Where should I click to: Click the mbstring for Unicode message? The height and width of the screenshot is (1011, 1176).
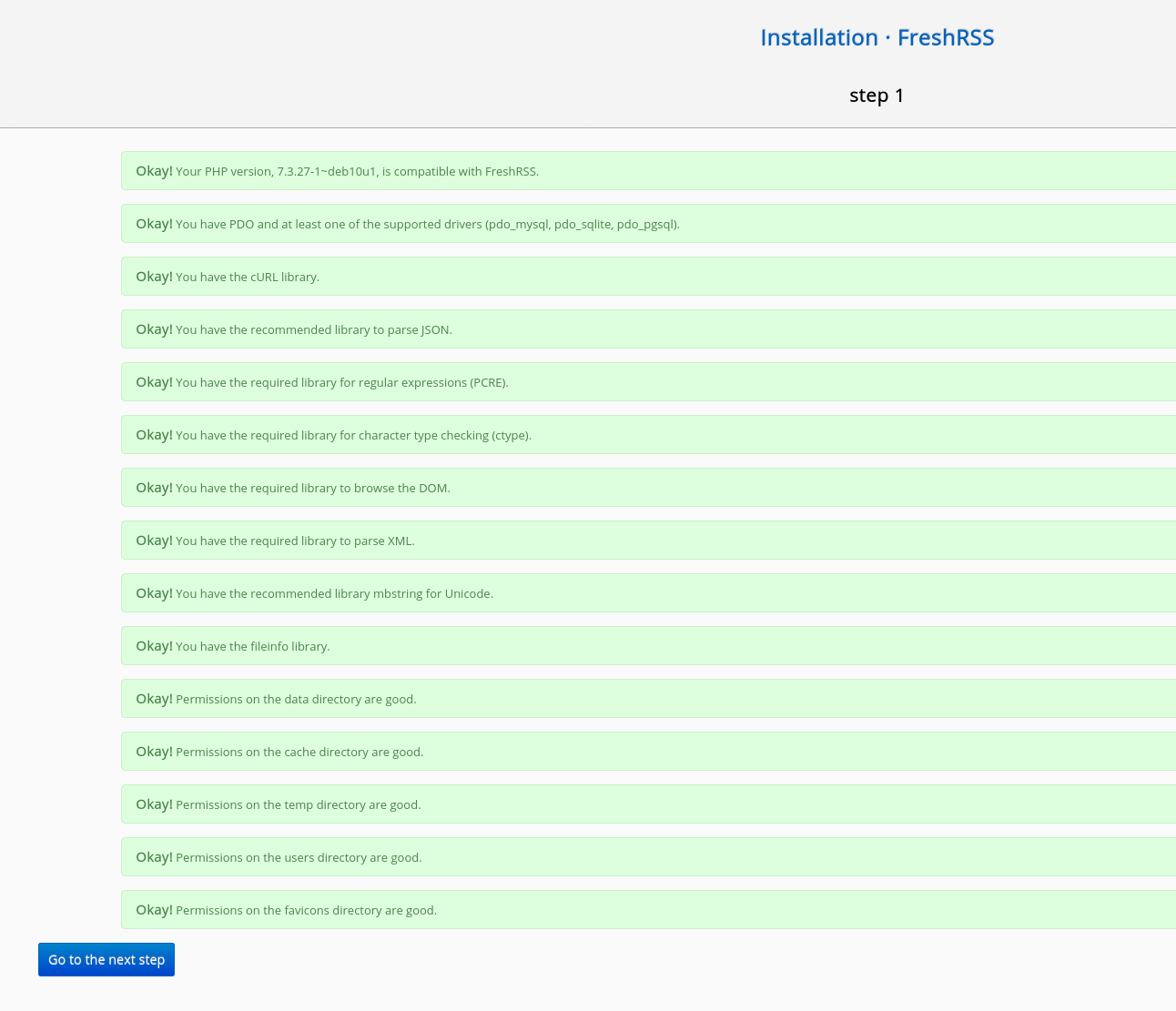[648, 593]
